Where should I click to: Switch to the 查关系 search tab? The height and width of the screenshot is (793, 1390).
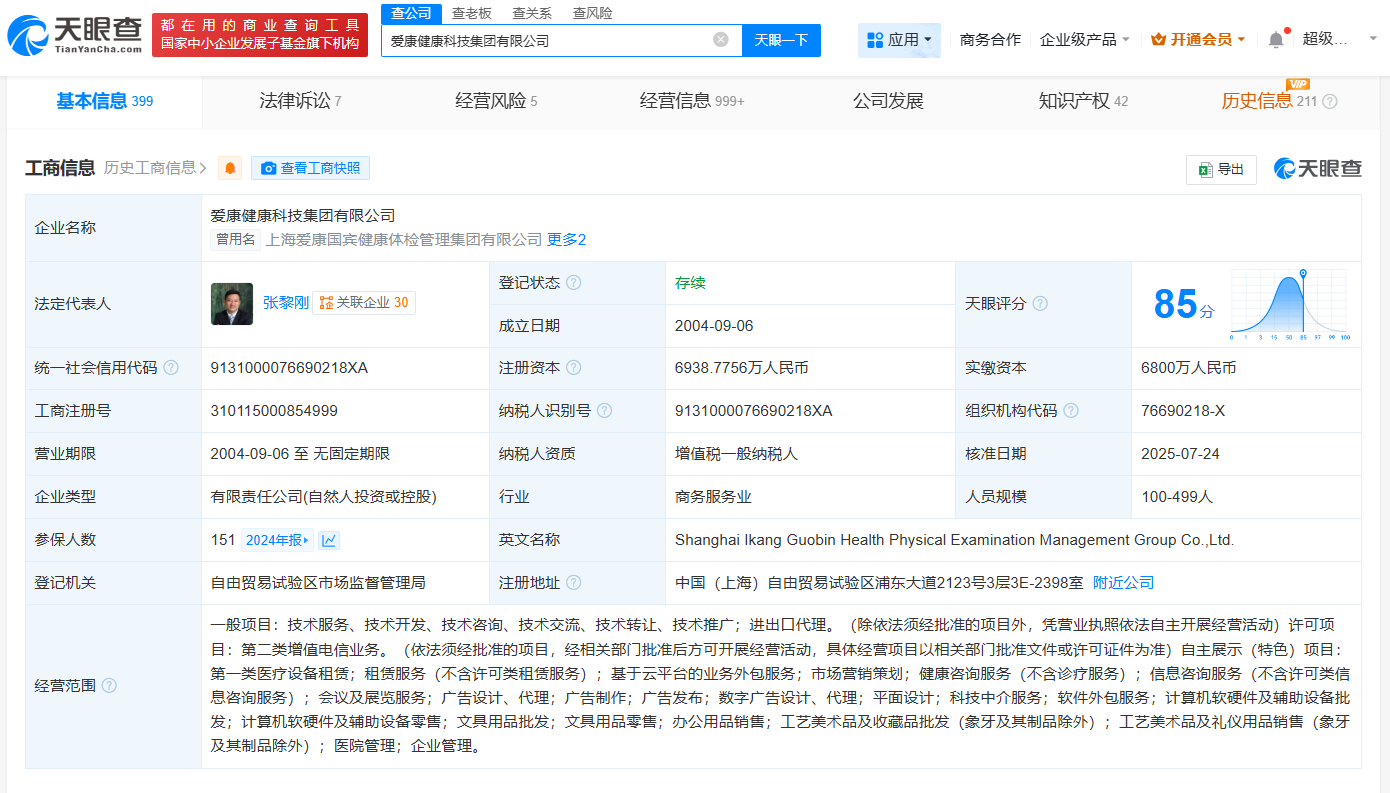point(532,13)
